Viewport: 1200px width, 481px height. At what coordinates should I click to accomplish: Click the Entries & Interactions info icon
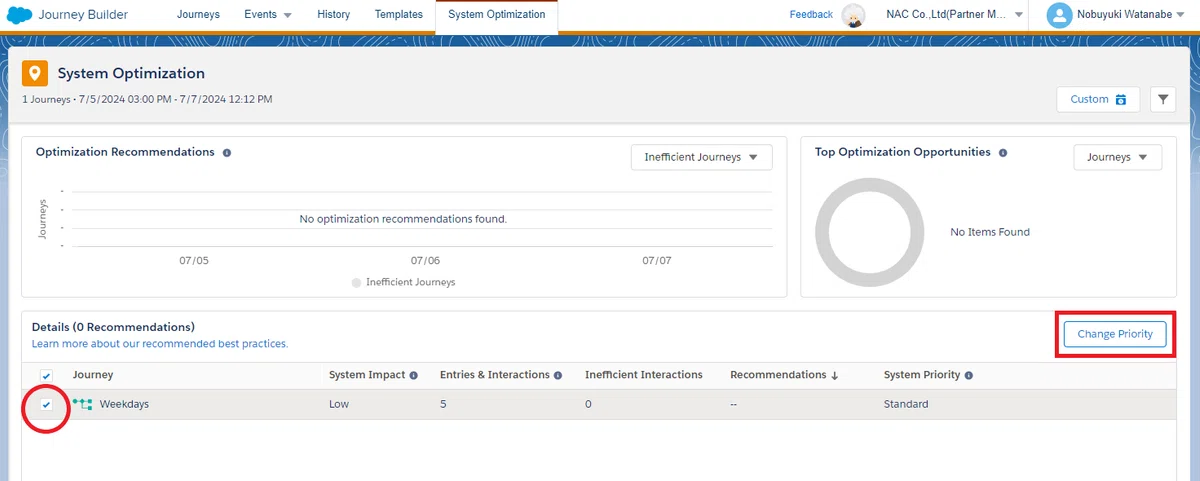(557, 375)
